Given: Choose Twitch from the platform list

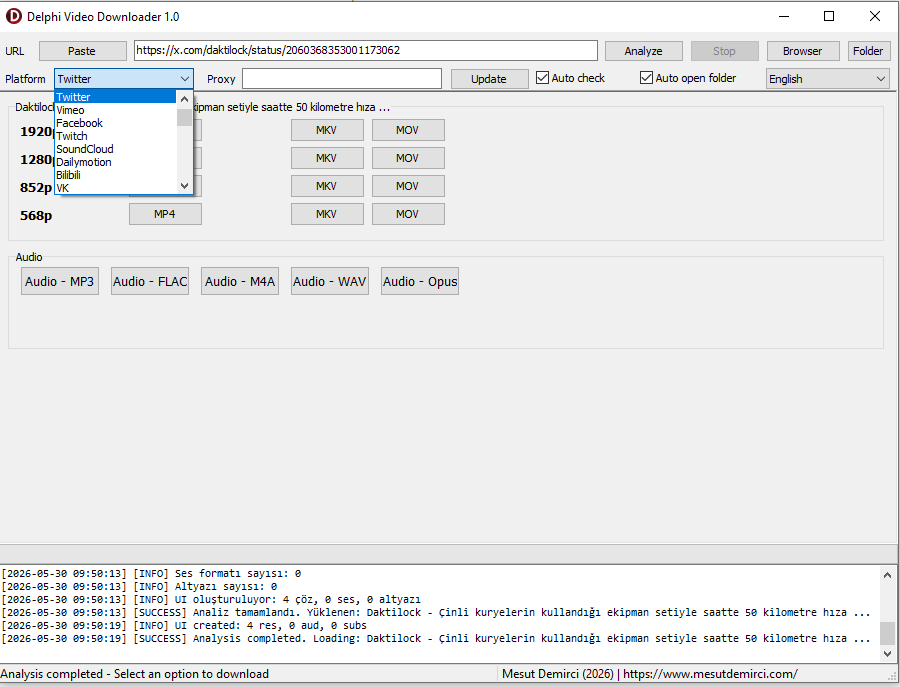Looking at the screenshot, I should 115,136.
